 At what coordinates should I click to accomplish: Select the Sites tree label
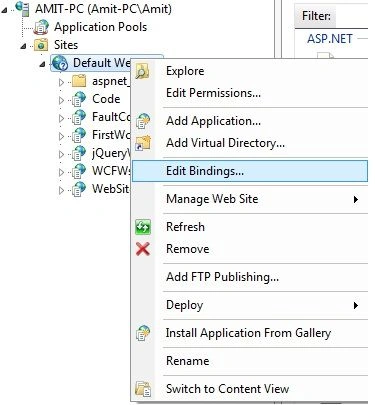[66, 45]
